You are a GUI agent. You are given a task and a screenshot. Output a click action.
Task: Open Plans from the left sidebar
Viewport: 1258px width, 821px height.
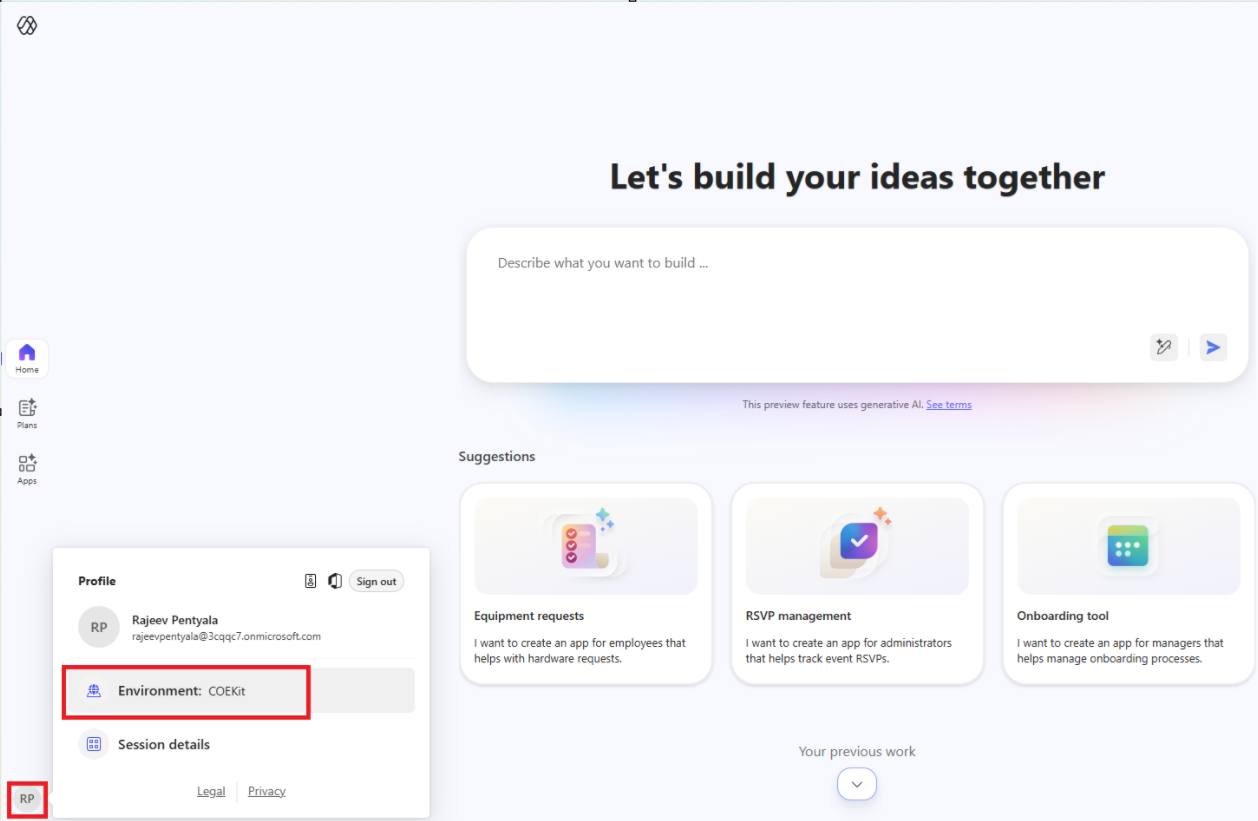[27, 413]
